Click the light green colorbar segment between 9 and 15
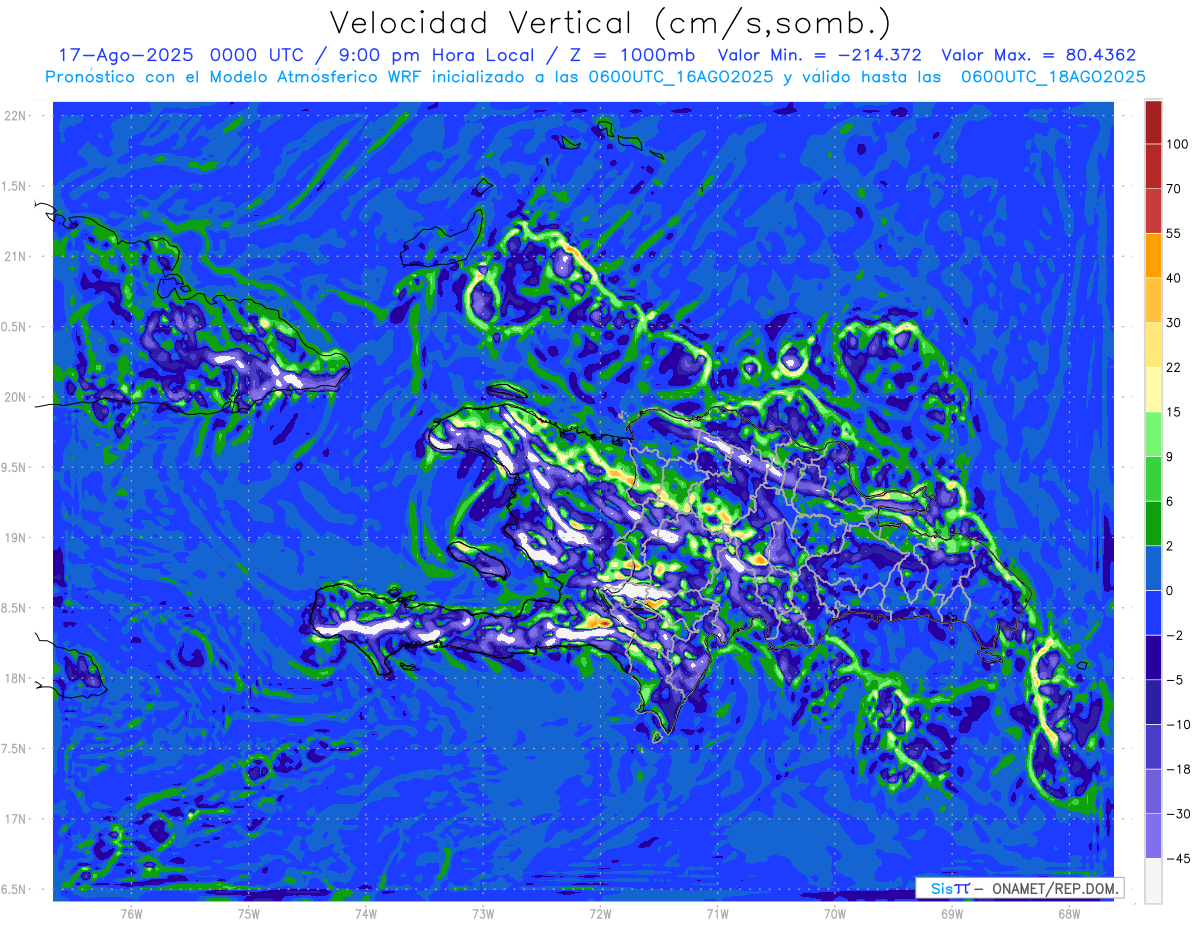The image size is (1200, 927). click(1153, 434)
